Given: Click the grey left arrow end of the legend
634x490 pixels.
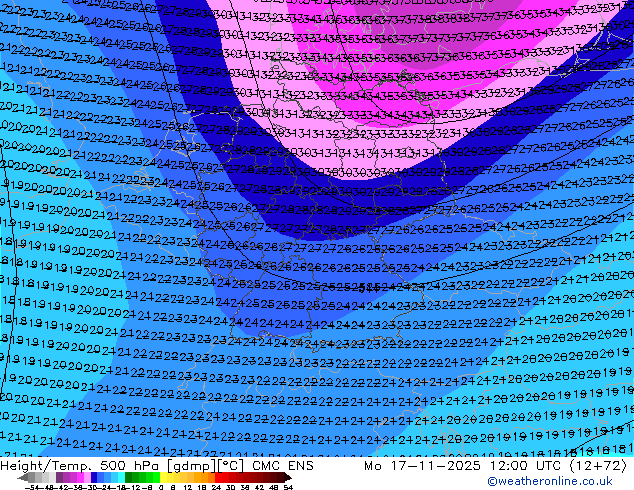Looking at the screenshot, I should click(x=23, y=478).
